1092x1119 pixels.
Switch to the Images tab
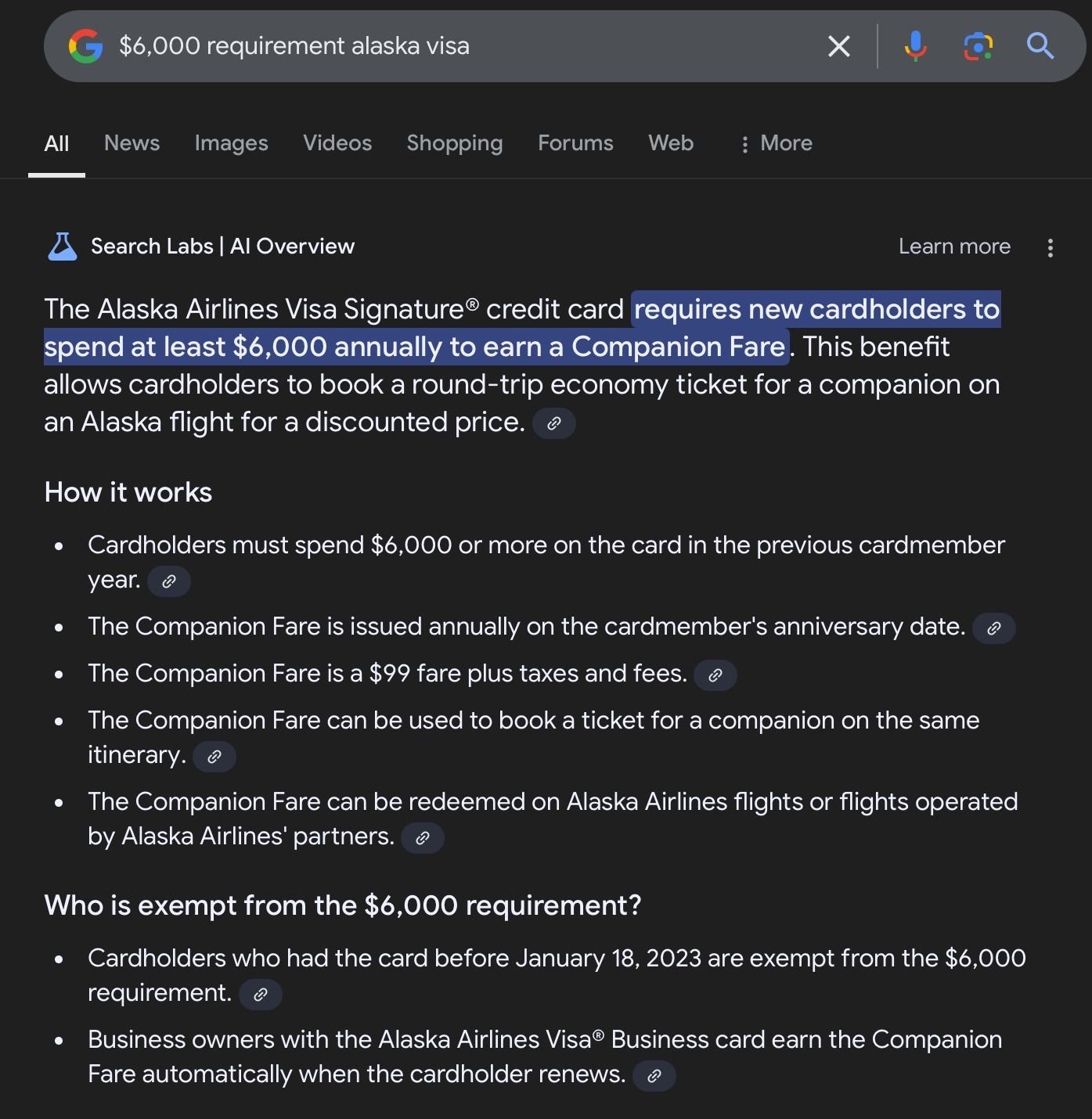(x=231, y=143)
